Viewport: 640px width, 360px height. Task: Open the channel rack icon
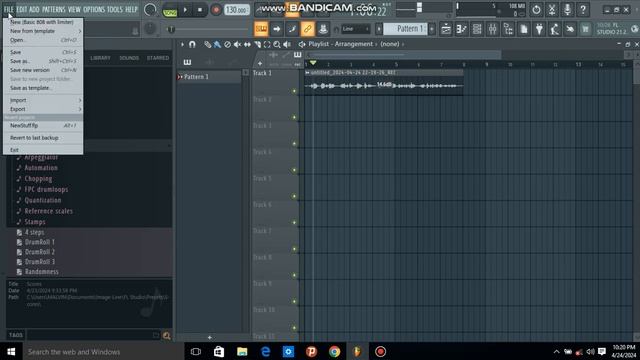click(x=477, y=29)
